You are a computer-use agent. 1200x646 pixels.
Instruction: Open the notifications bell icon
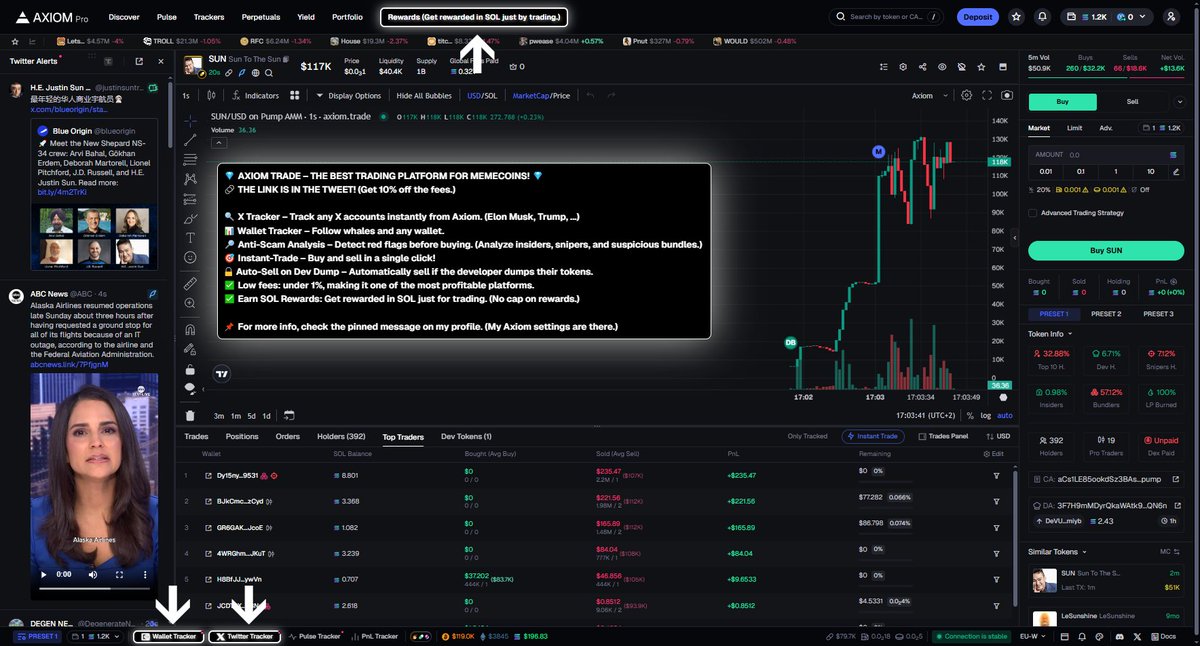[1043, 17]
